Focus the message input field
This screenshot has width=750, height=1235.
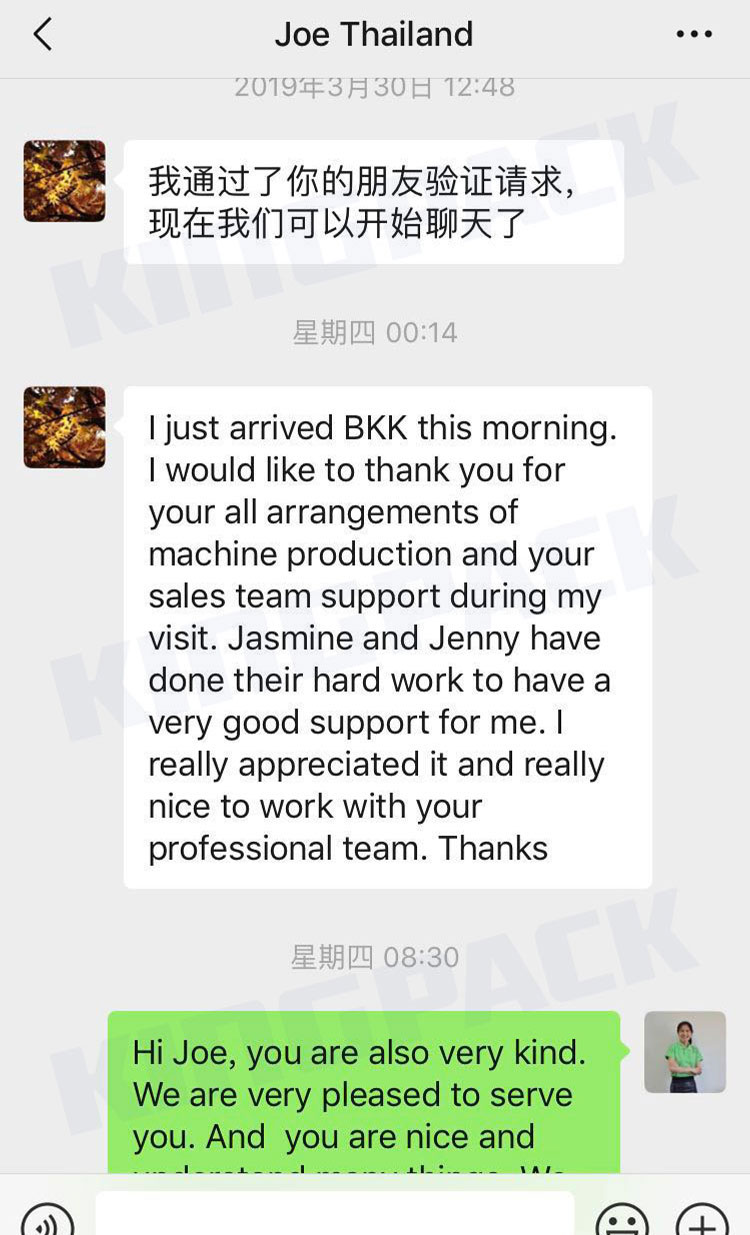click(x=335, y=1213)
